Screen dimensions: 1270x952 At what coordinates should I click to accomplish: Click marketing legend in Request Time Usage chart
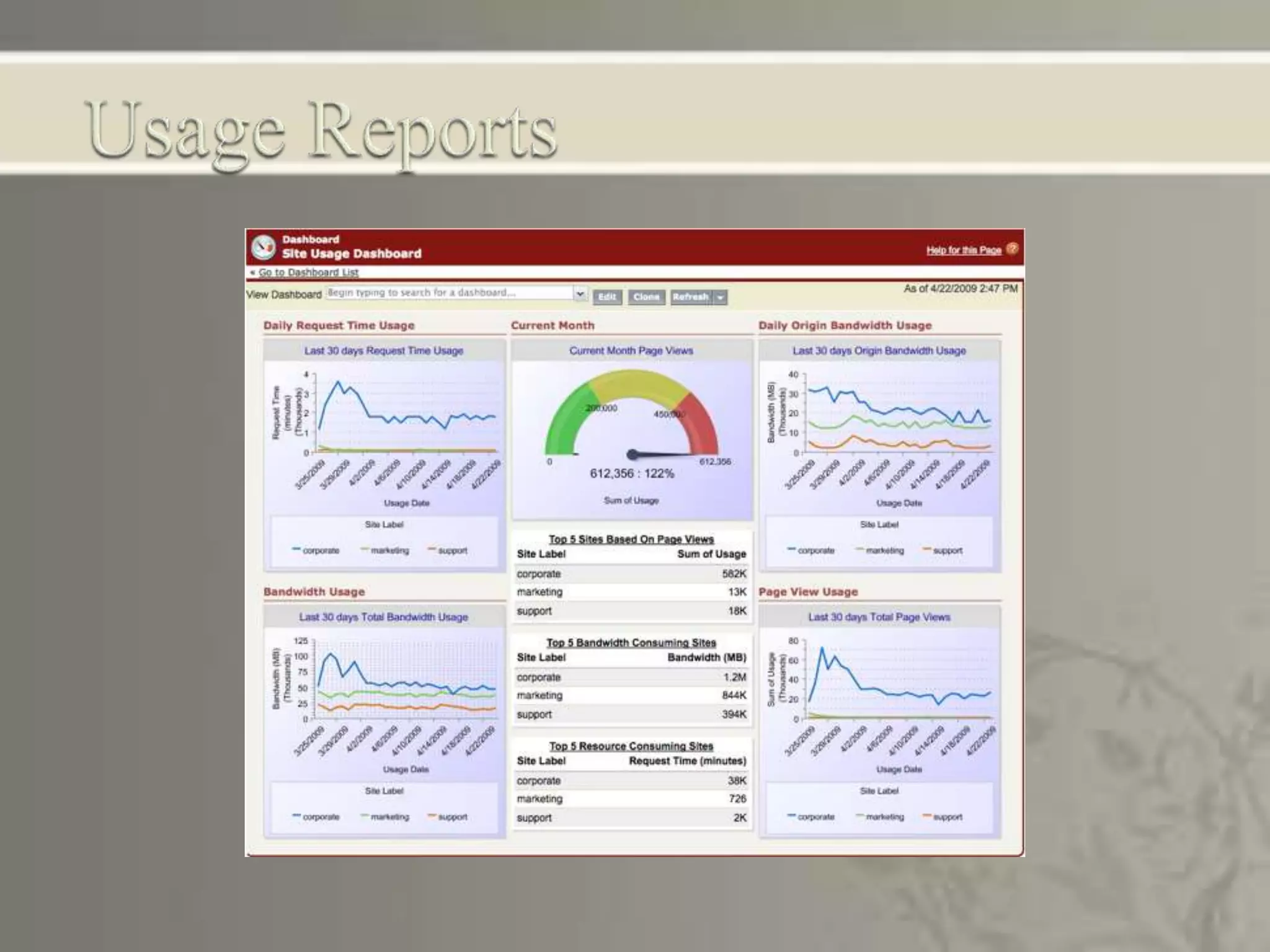(x=384, y=550)
